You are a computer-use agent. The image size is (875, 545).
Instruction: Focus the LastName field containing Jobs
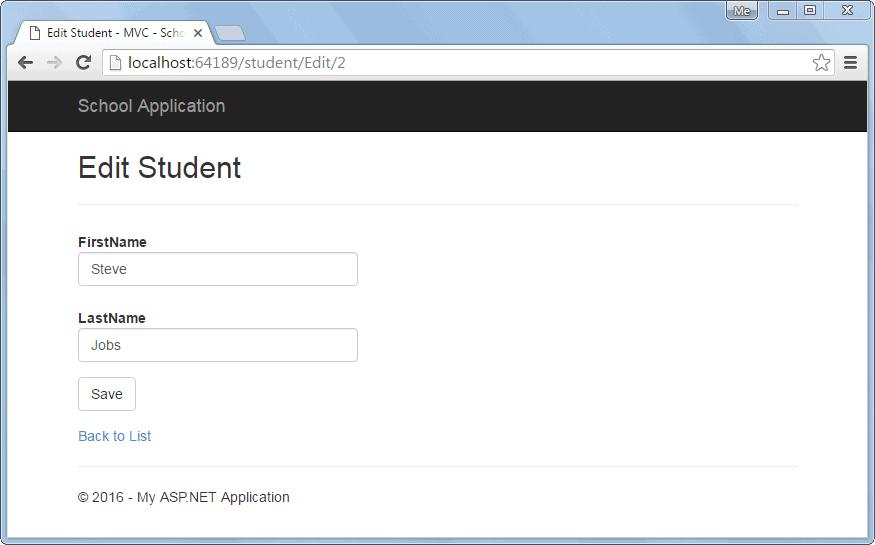point(218,345)
